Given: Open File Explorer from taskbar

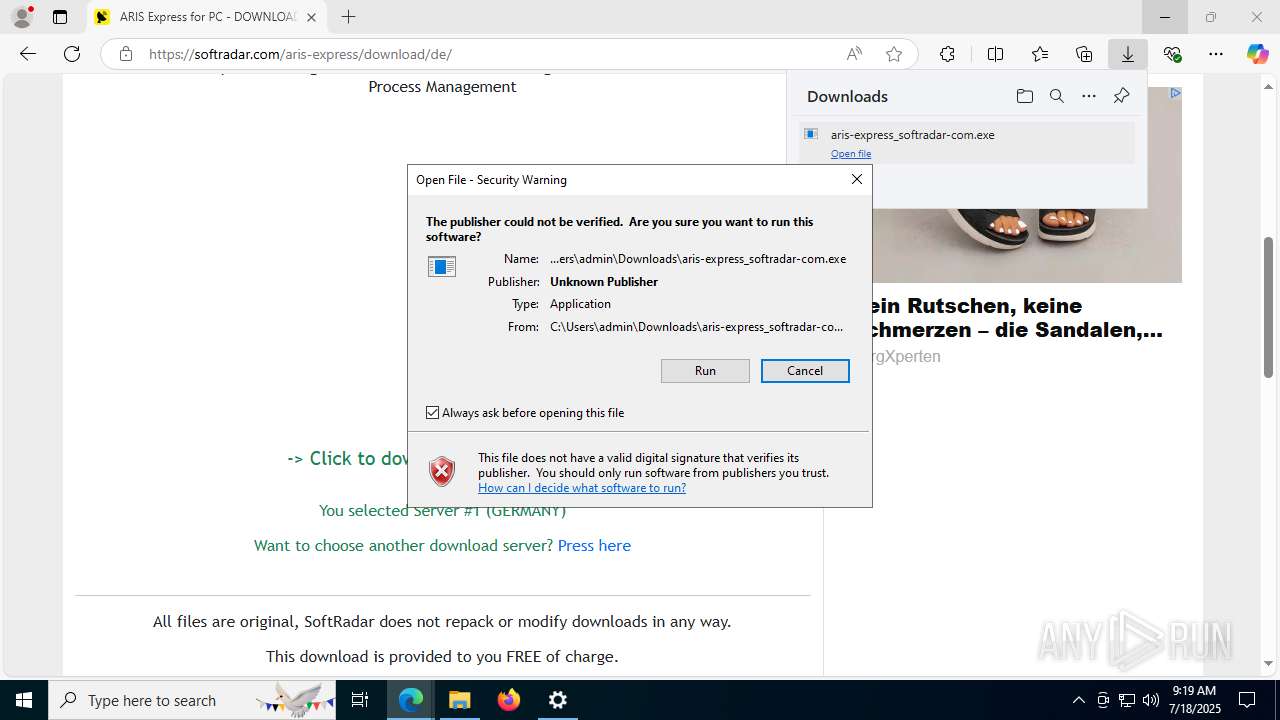Looking at the screenshot, I should 460,700.
